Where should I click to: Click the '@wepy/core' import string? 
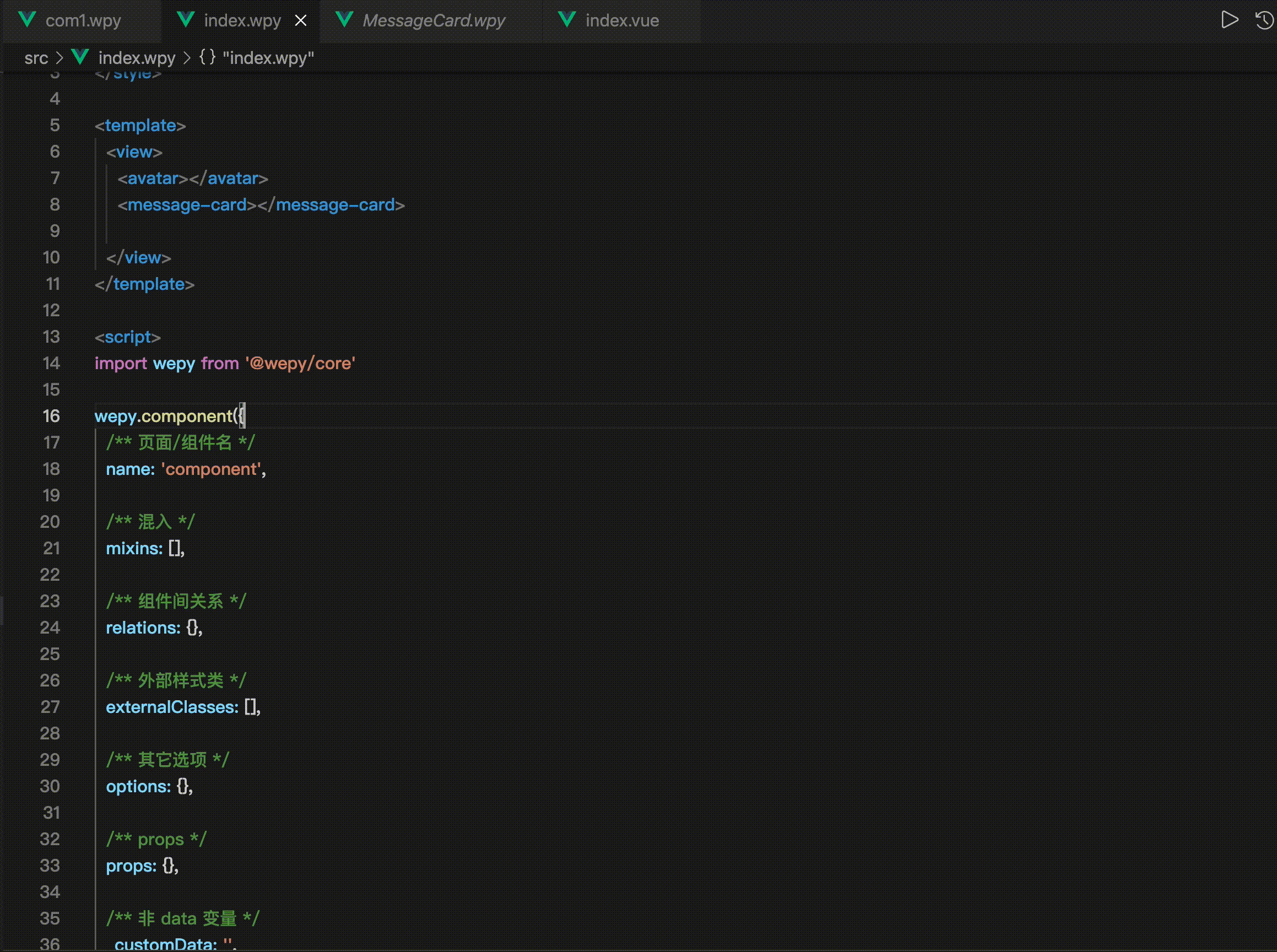tap(300, 363)
